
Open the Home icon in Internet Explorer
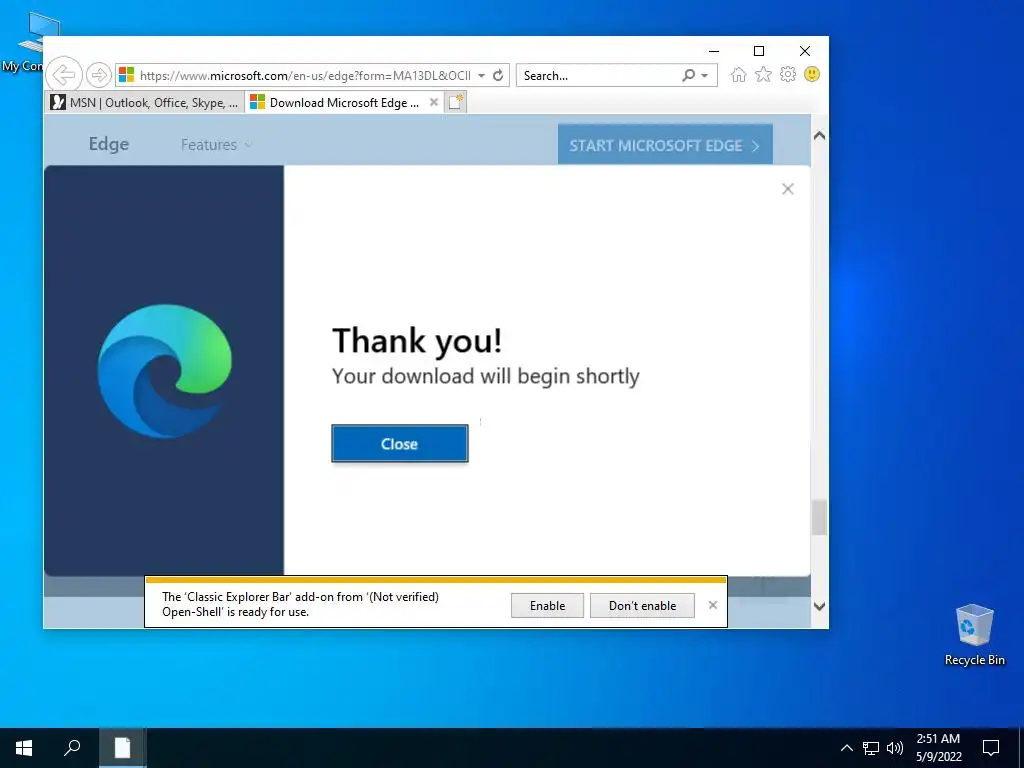[739, 74]
